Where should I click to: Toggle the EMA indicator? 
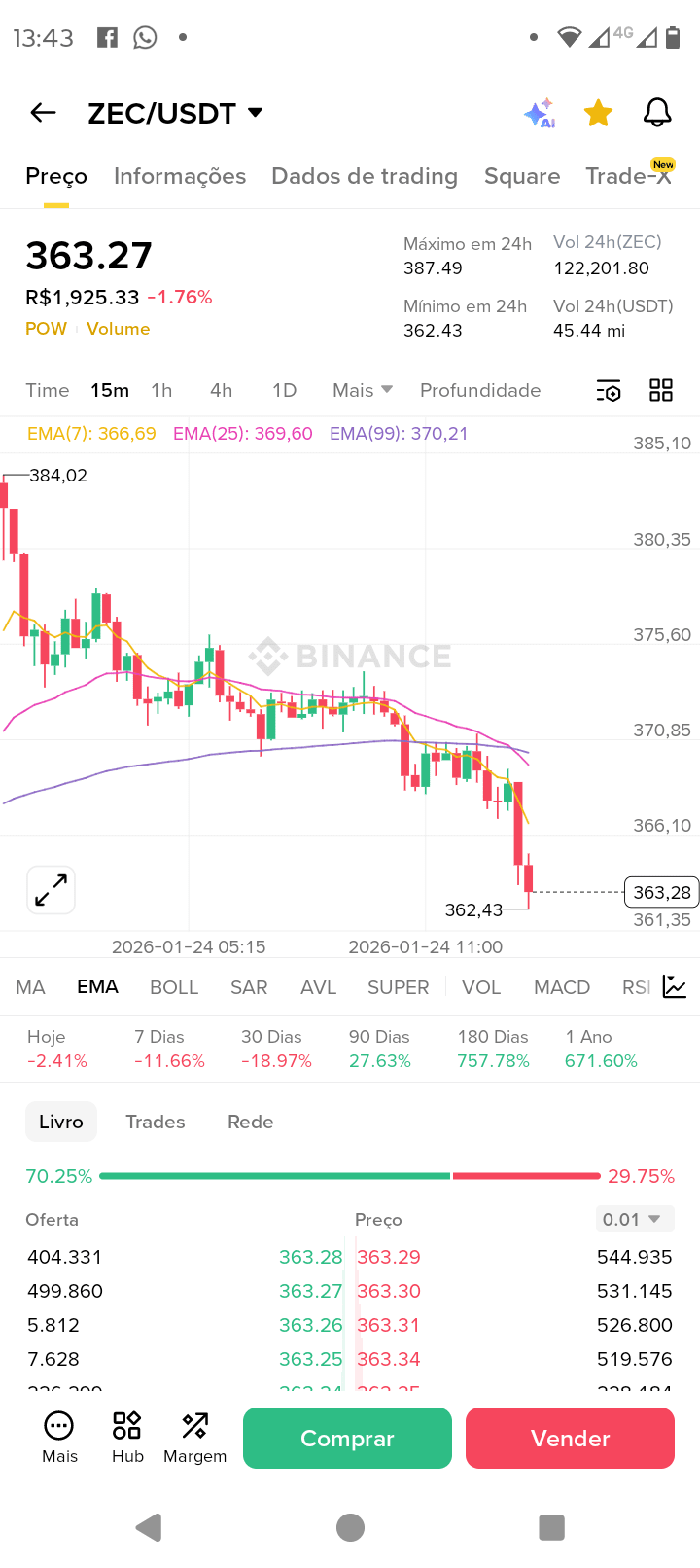pyautogui.click(x=97, y=986)
